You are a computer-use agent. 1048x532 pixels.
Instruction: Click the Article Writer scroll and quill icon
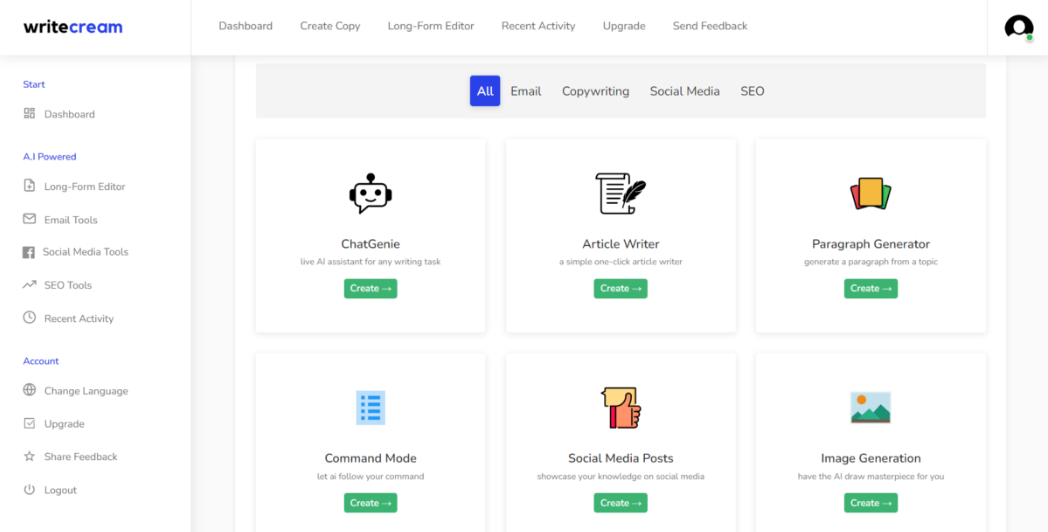621,194
